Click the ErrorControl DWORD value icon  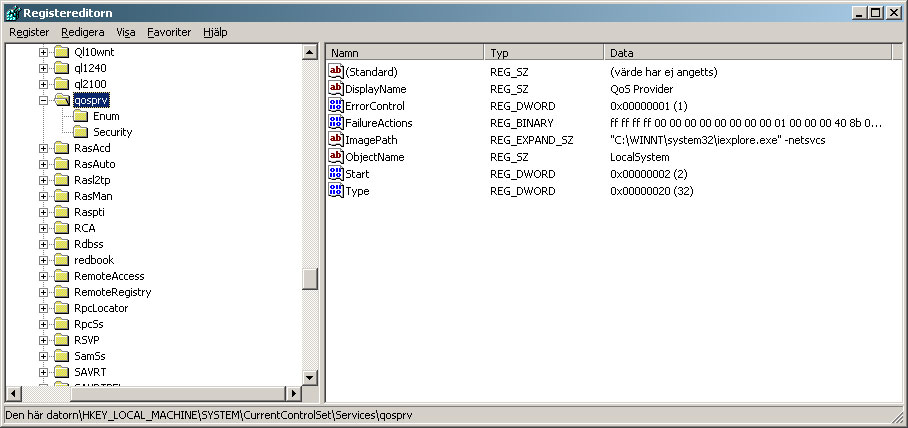click(x=335, y=106)
